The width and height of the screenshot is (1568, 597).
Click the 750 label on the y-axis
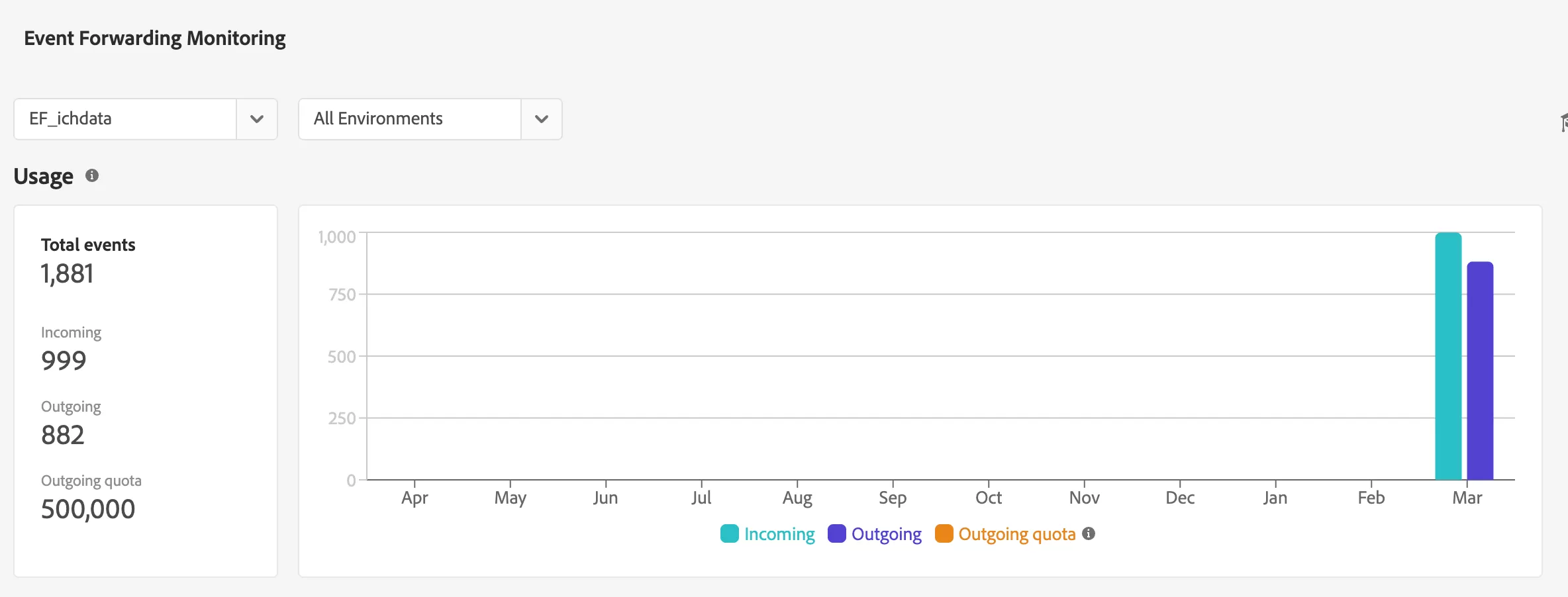point(342,295)
